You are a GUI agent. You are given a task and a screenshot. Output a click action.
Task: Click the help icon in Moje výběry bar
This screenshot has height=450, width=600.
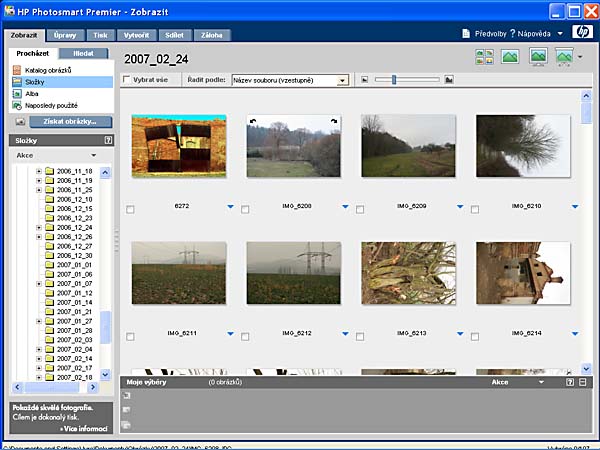pyautogui.click(x=569, y=382)
